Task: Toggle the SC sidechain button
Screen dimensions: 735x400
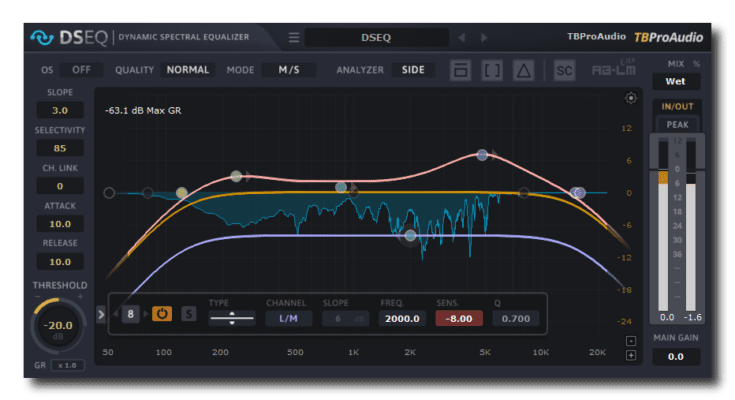Action: pyautogui.click(x=564, y=70)
